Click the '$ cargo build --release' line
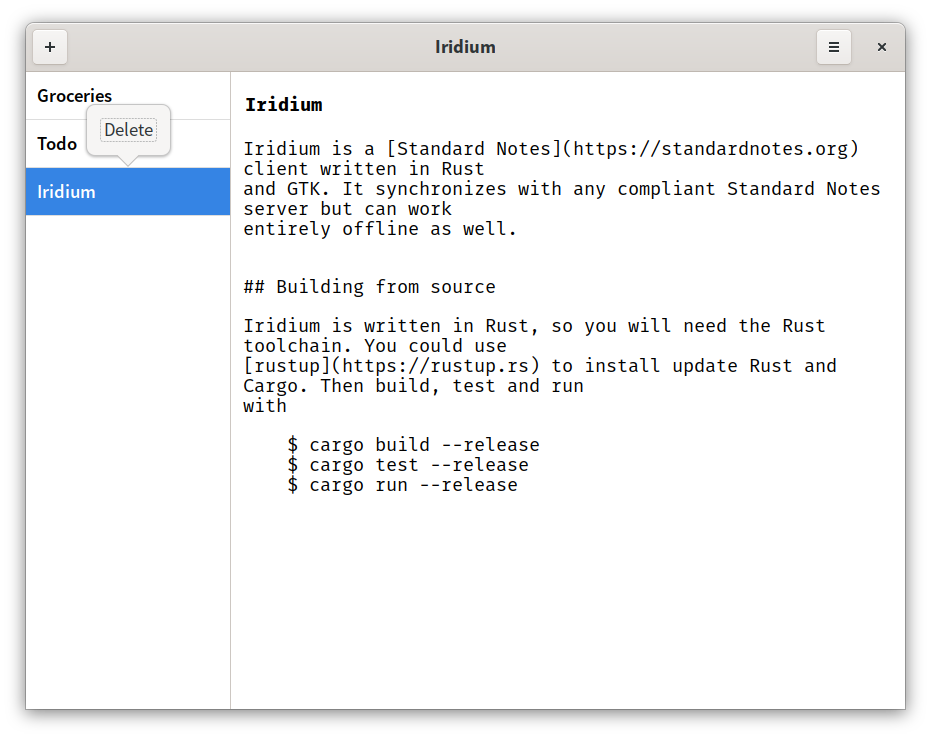Image resolution: width=931 pixels, height=738 pixels. click(x=413, y=445)
